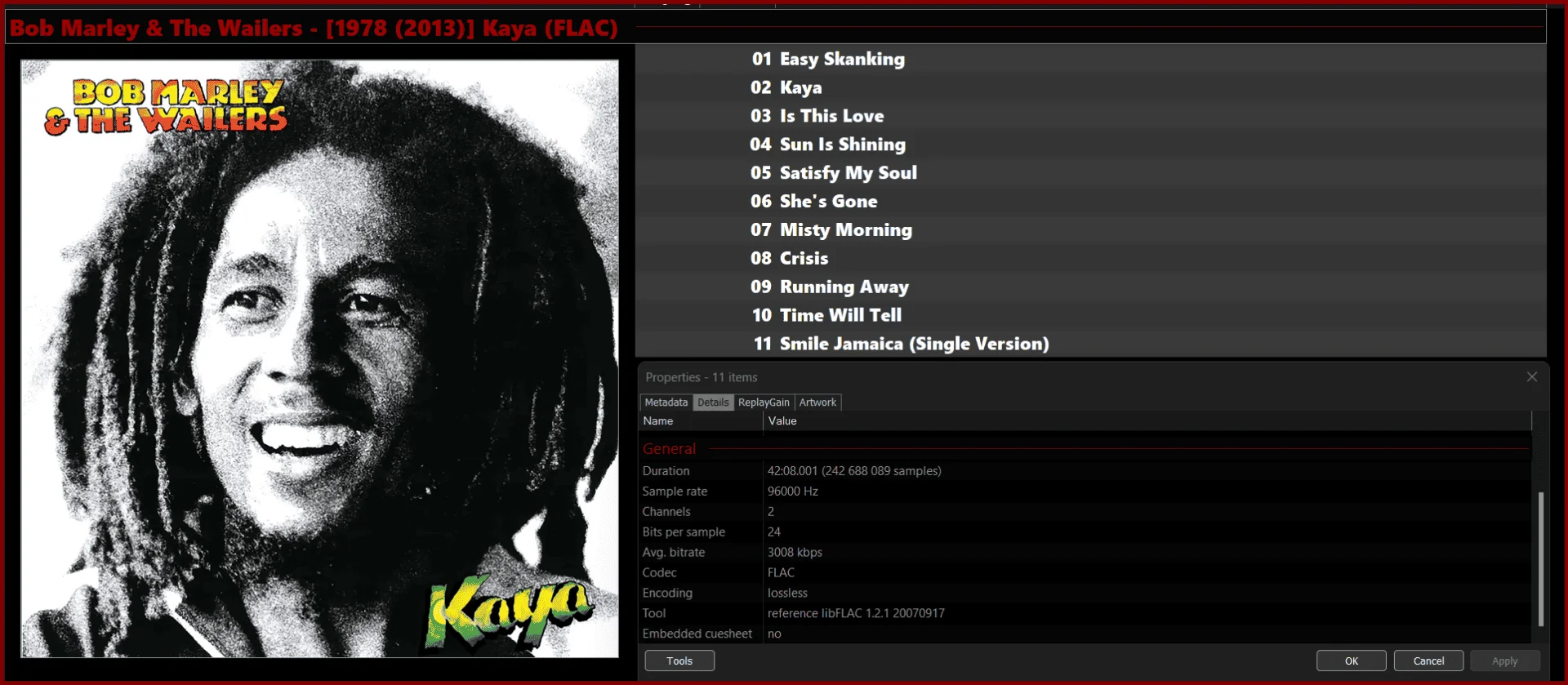The height and width of the screenshot is (685, 1568).
Task: Click the Tools button
Action: (x=679, y=661)
